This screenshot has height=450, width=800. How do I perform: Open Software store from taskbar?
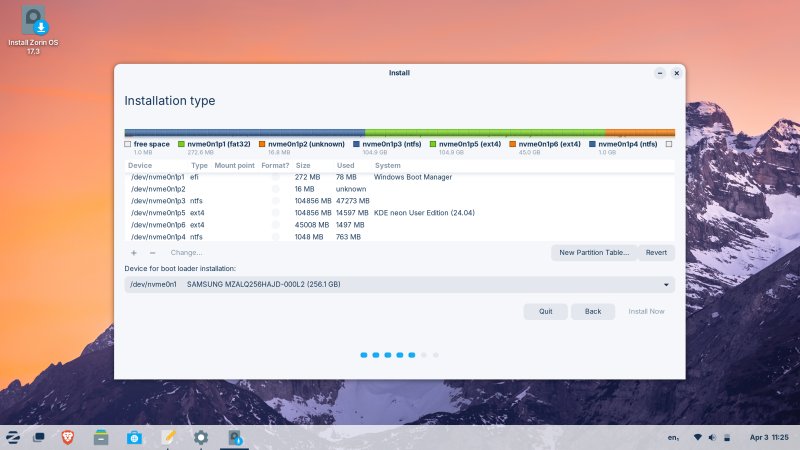[x=133, y=437]
